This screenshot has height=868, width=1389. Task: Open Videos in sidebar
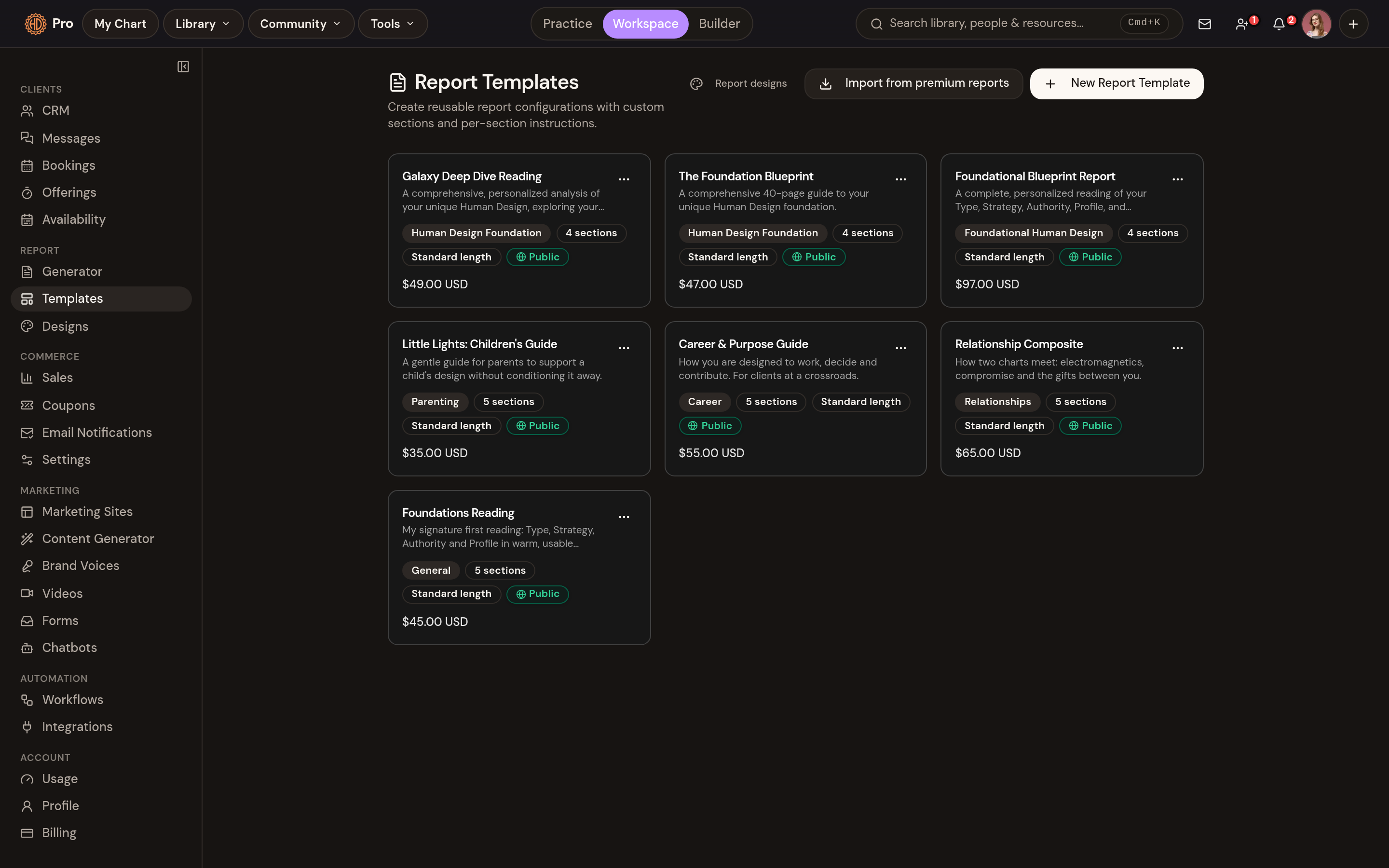point(101,593)
